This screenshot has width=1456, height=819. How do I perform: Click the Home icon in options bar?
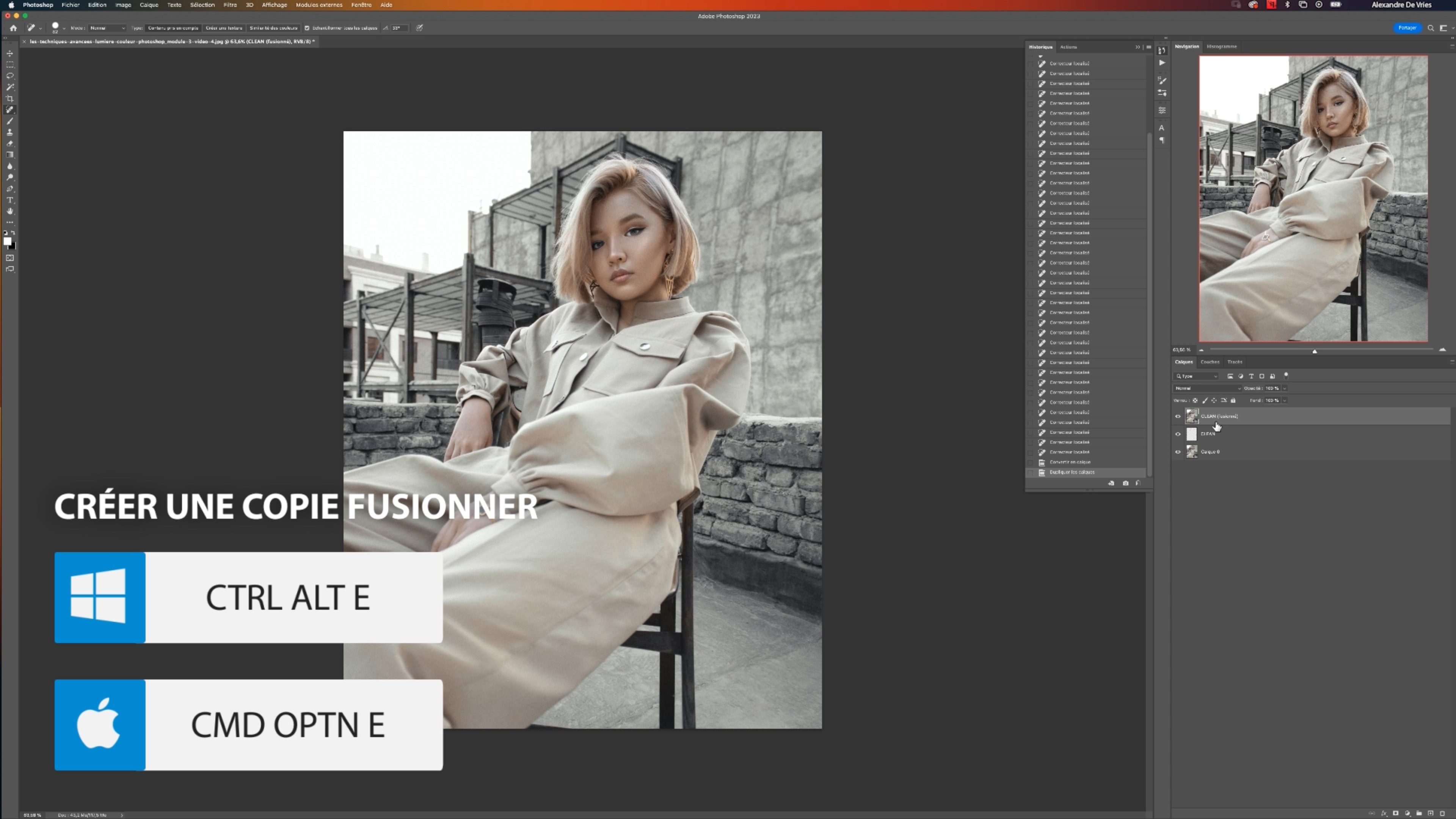click(x=13, y=28)
